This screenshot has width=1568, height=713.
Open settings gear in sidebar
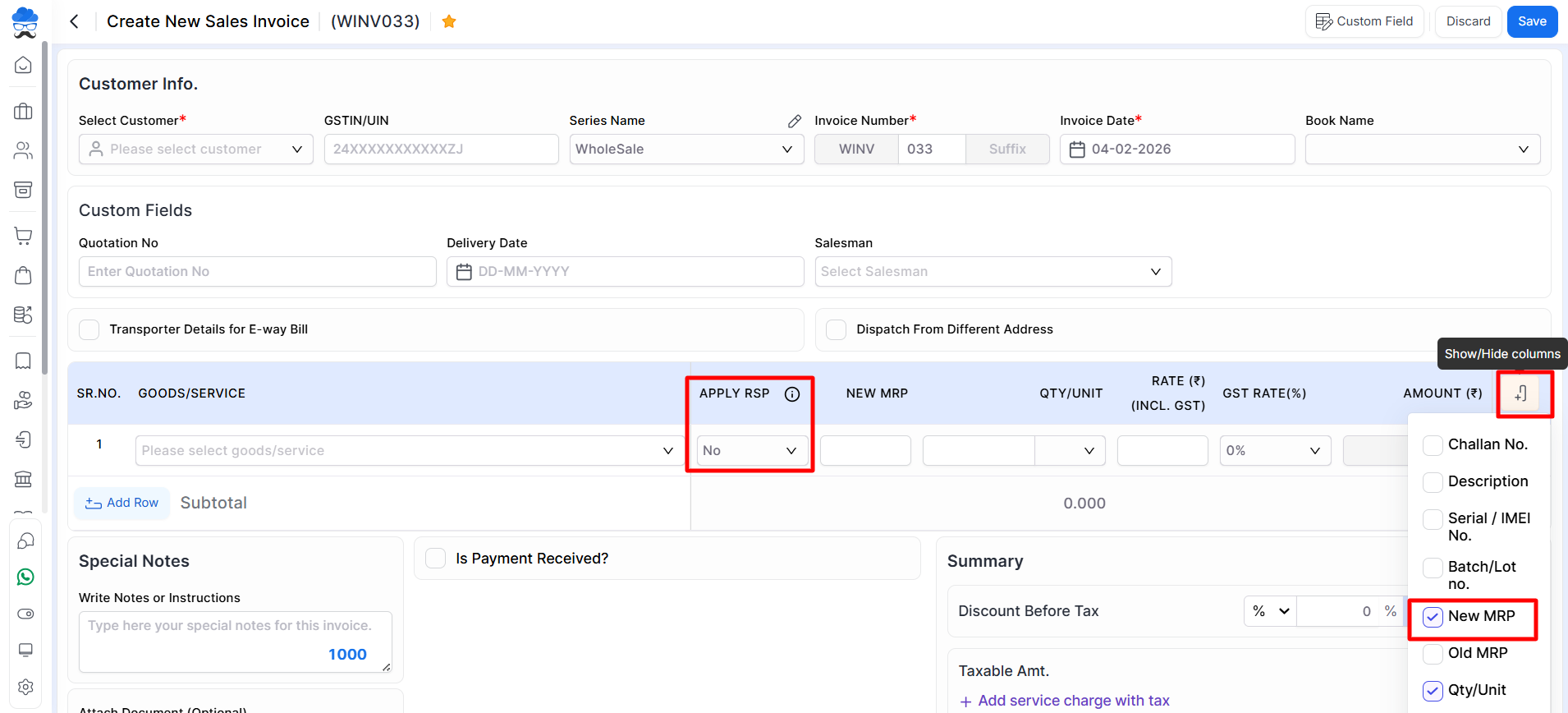coord(25,687)
